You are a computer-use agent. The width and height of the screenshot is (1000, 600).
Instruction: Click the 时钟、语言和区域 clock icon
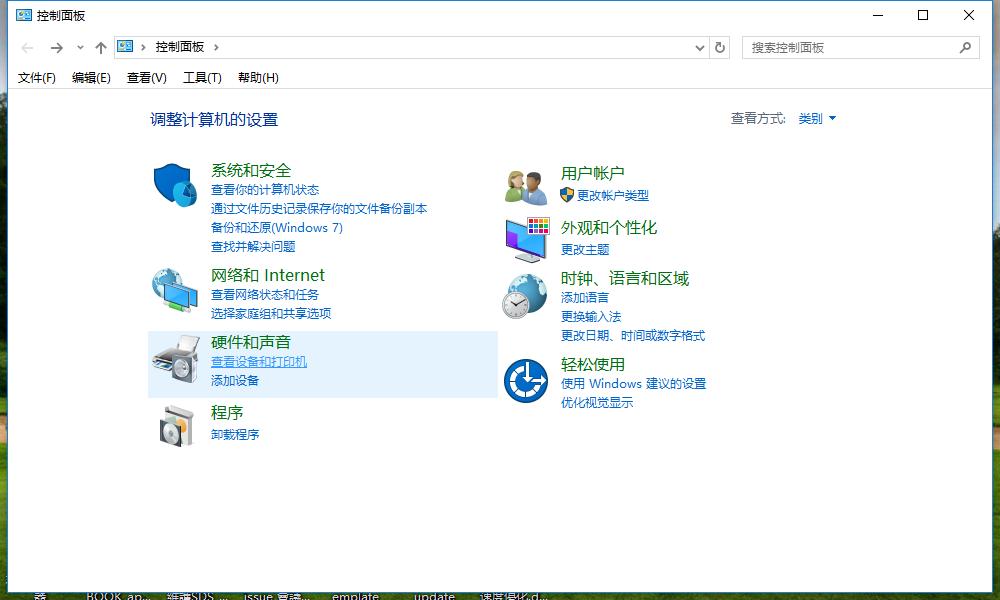(524, 297)
